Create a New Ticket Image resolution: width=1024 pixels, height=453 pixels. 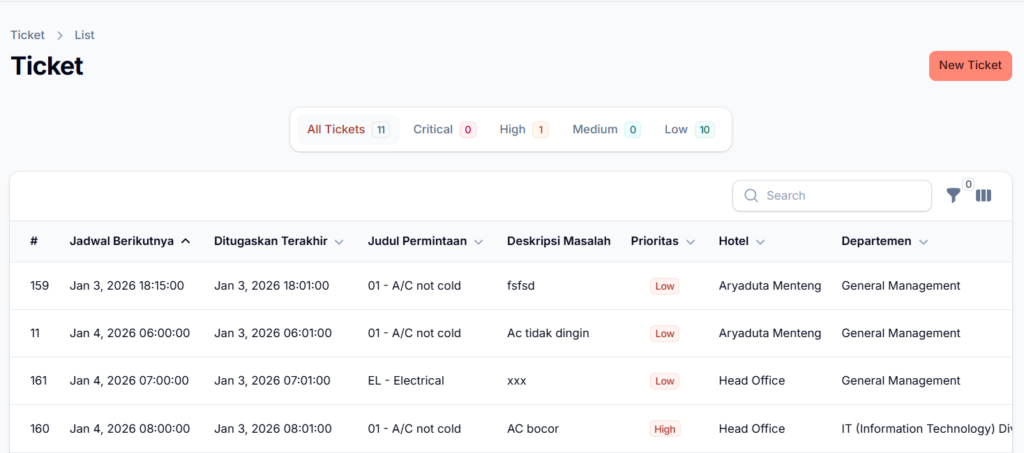pos(969,65)
